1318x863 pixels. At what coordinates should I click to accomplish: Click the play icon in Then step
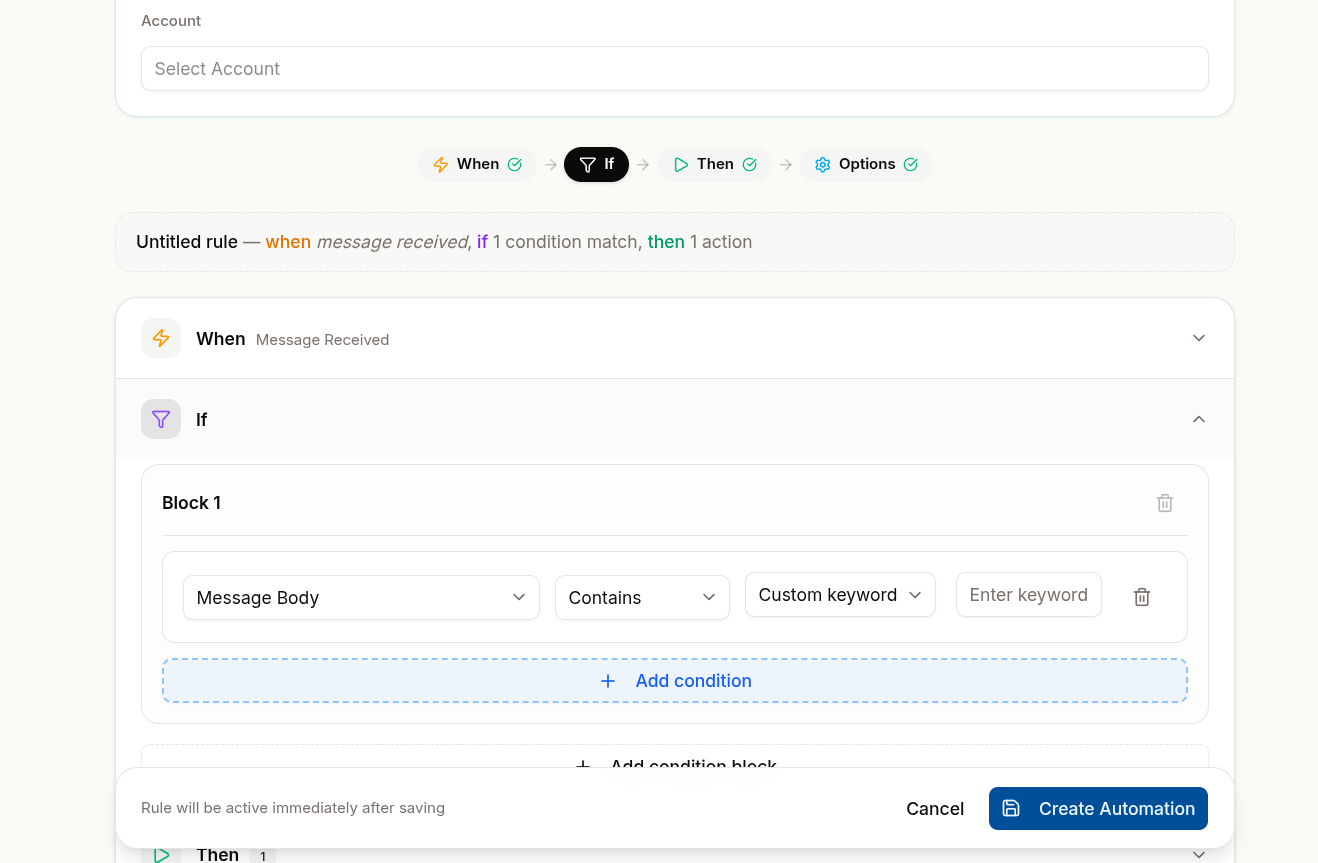pyautogui.click(x=681, y=165)
